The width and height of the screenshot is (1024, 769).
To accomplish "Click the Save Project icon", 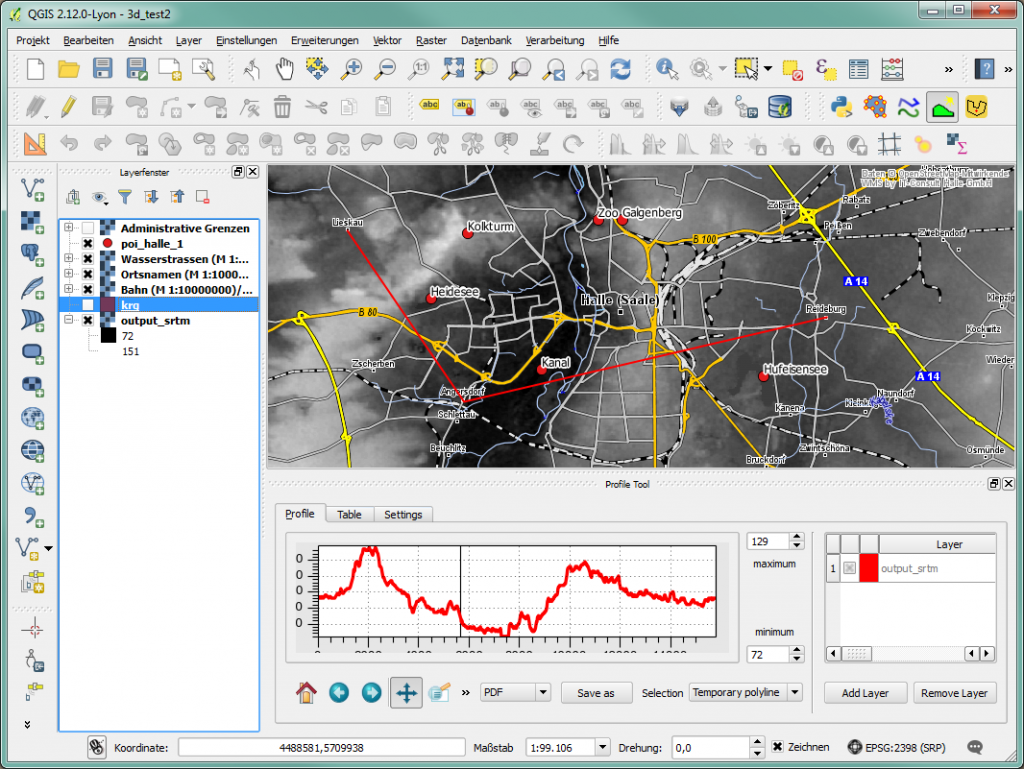I will coord(103,68).
